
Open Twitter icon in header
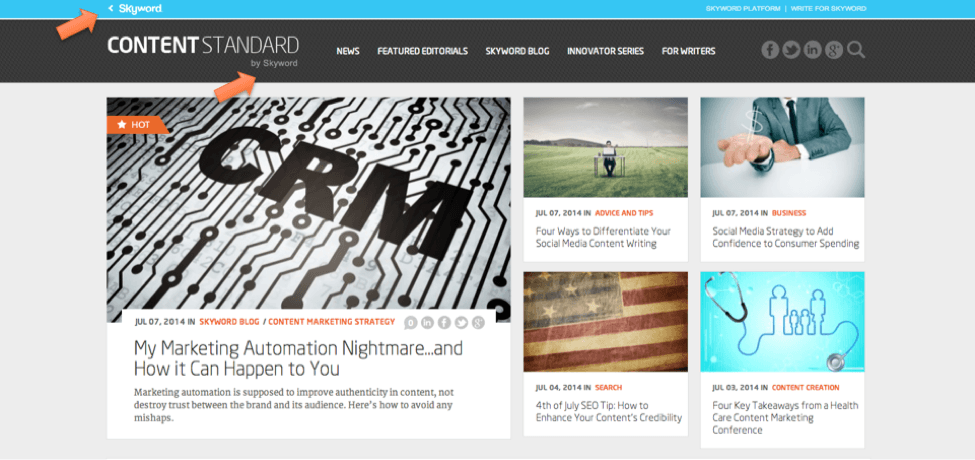tap(791, 50)
